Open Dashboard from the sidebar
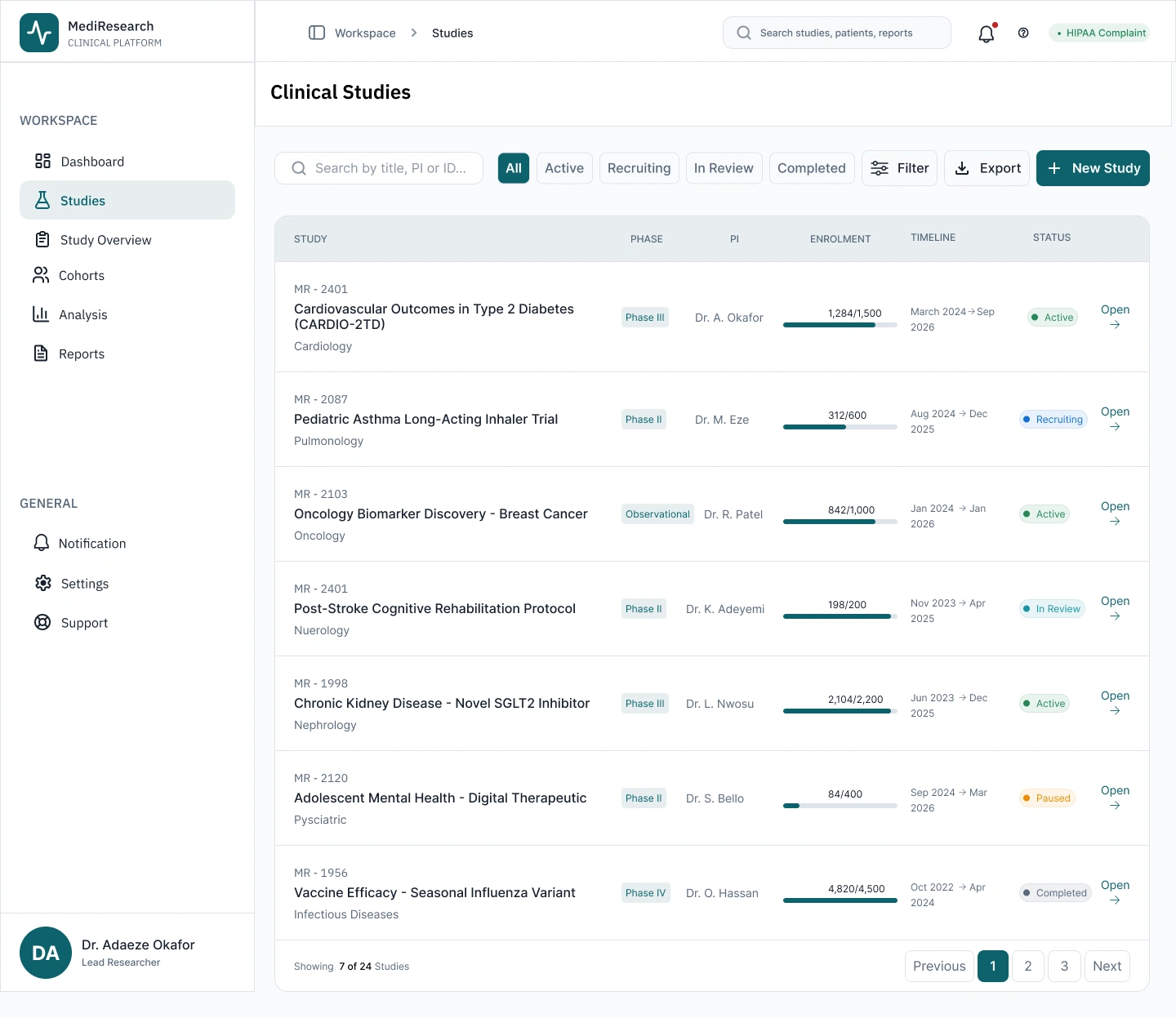 127,161
